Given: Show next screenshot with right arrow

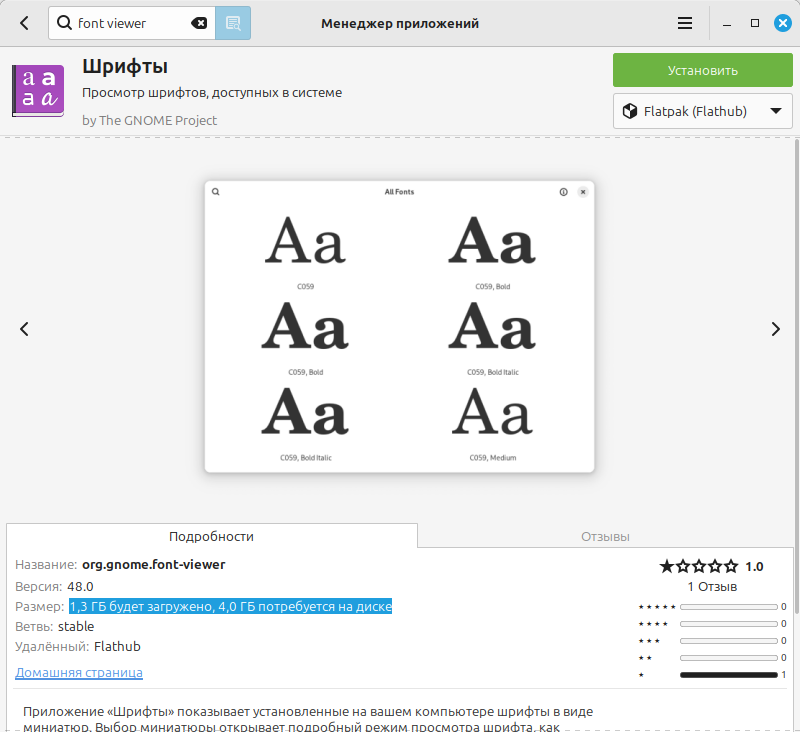Looking at the screenshot, I should click(x=775, y=329).
